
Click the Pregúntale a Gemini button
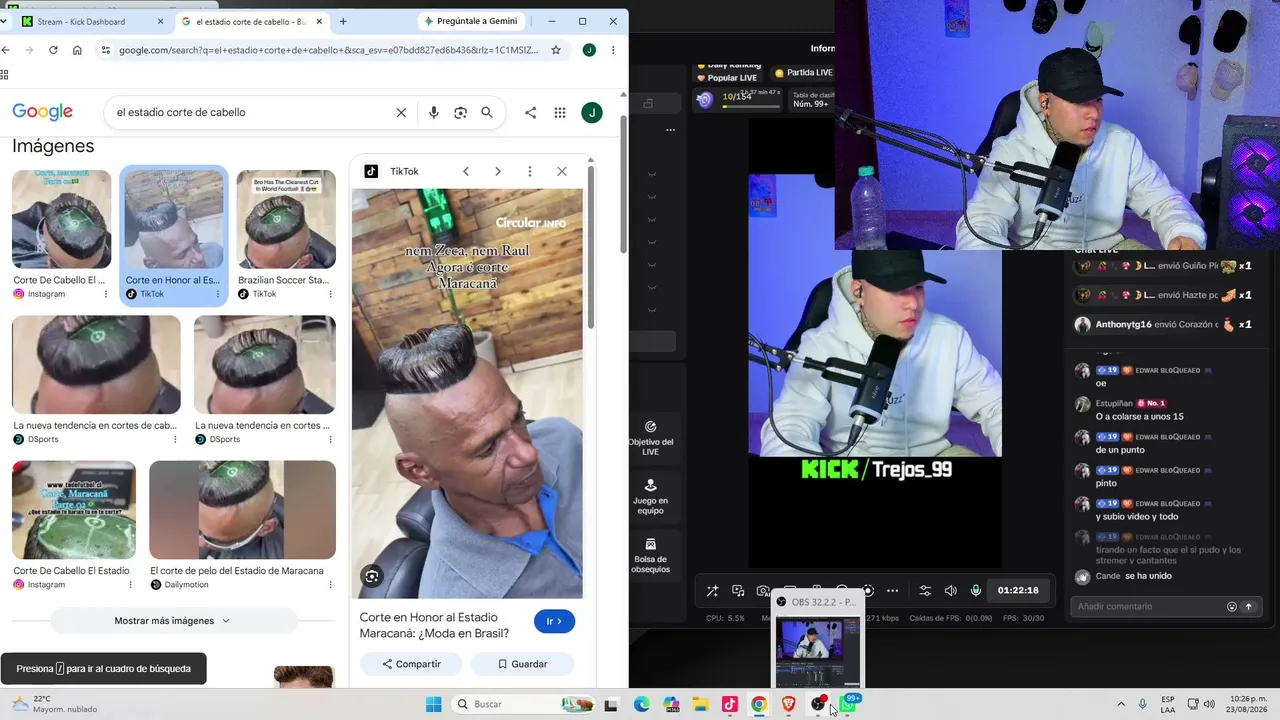tap(470, 21)
